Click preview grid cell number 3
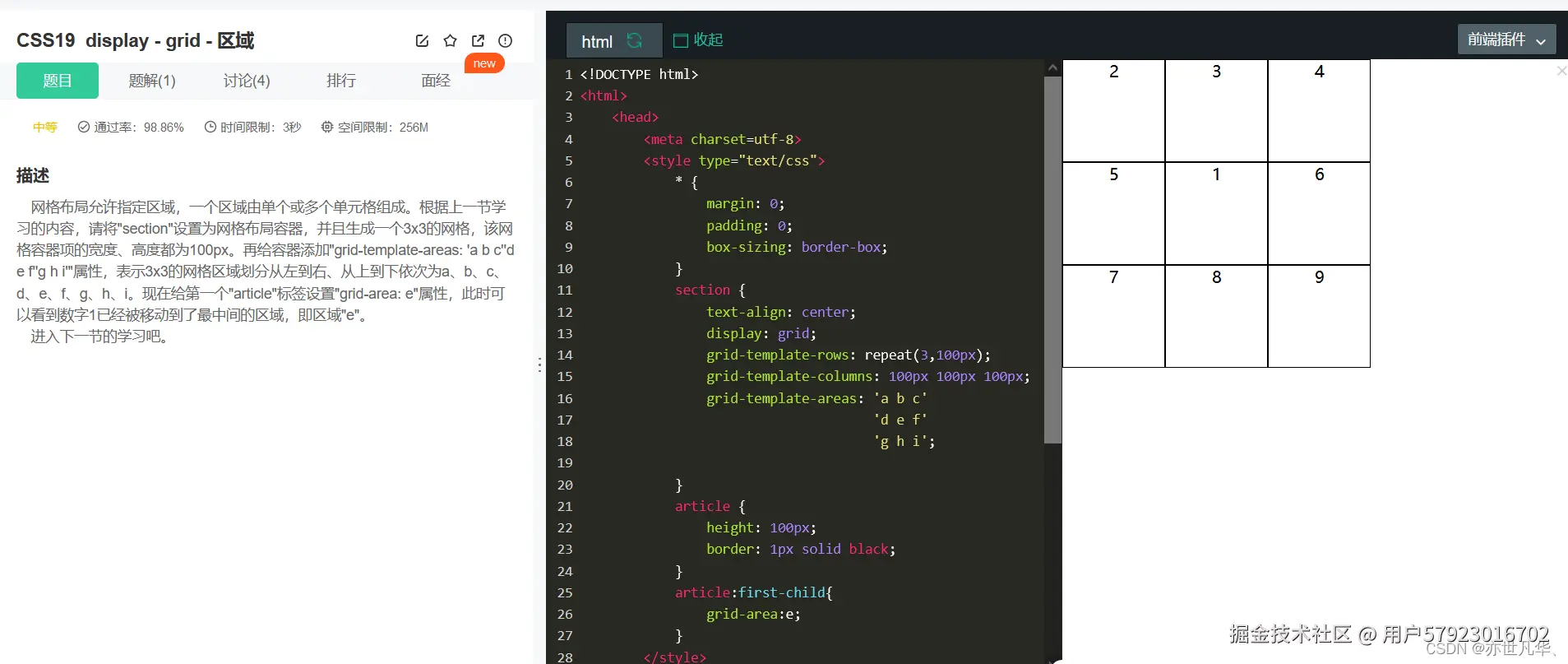Image resolution: width=1568 pixels, height=664 pixels. click(1216, 111)
